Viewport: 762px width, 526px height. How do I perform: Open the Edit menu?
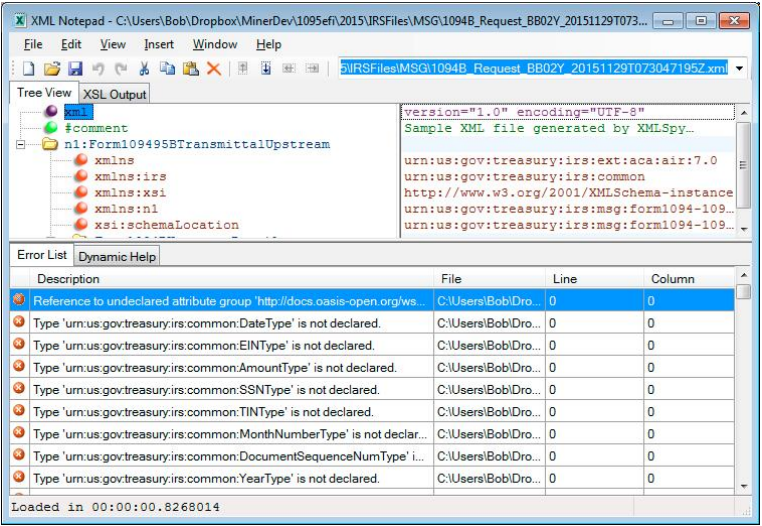(71, 44)
